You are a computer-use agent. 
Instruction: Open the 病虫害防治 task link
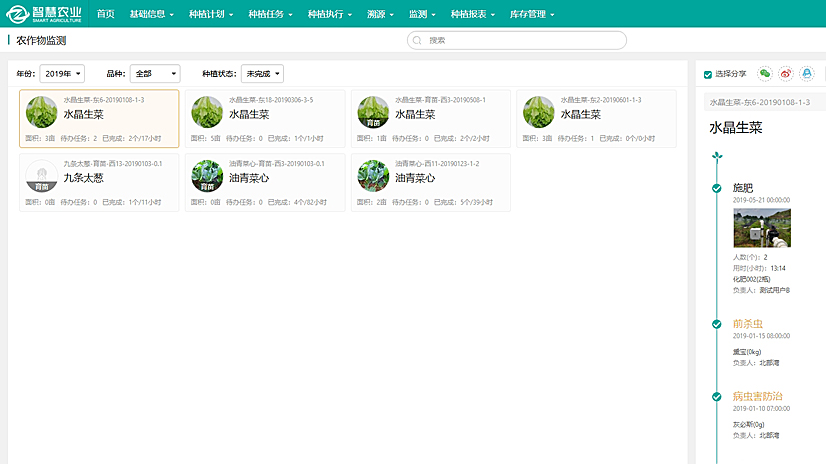(757, 396)
